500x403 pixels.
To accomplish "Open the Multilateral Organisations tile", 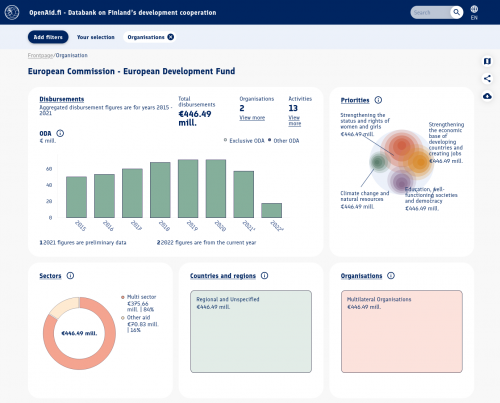I will click(x=402, y=331).
